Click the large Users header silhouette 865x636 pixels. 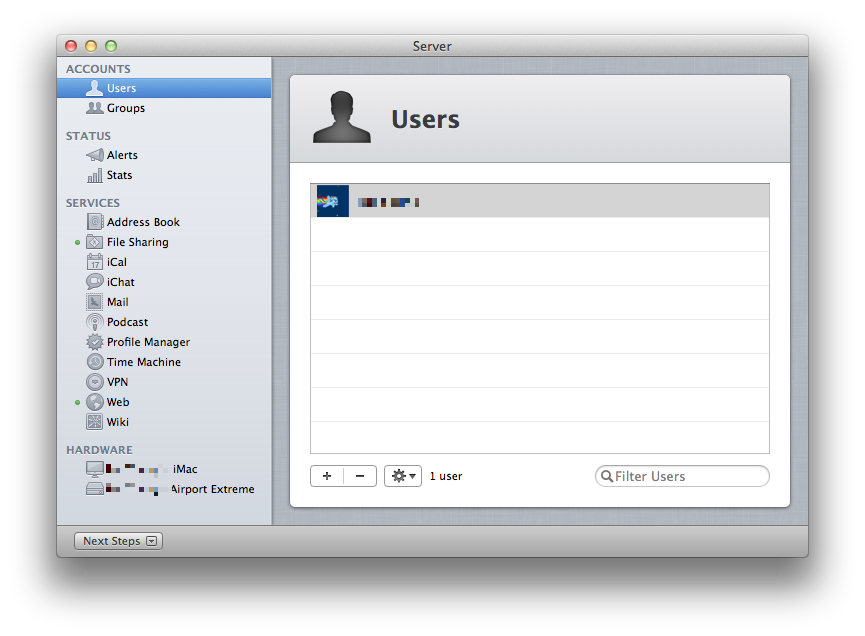341,117
